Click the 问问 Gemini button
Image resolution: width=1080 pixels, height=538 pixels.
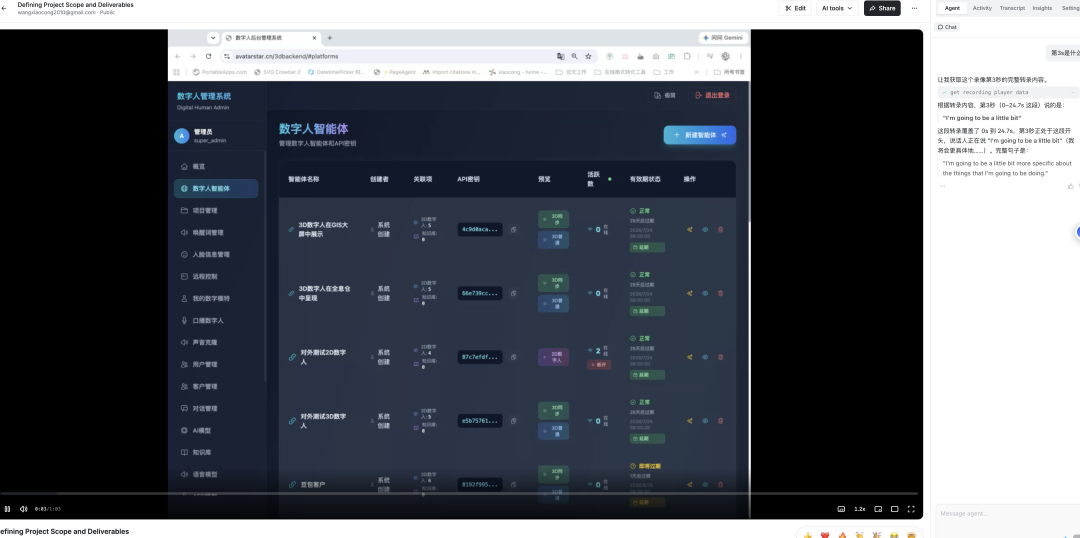pos(723,38)
